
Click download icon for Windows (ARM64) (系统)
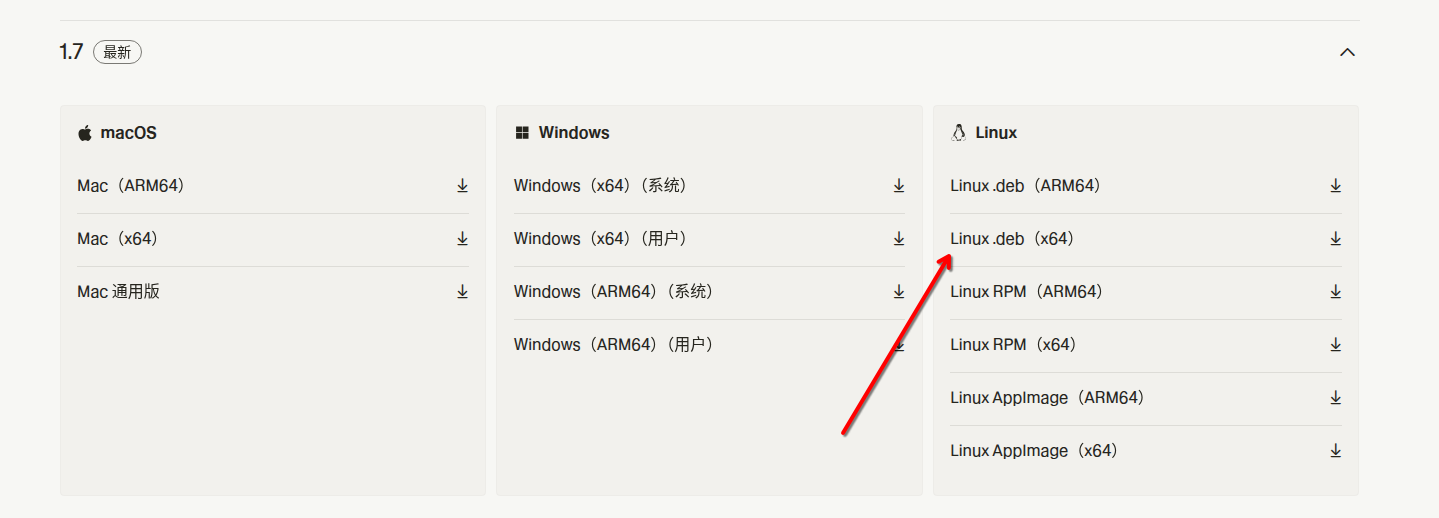pos(899,292)
